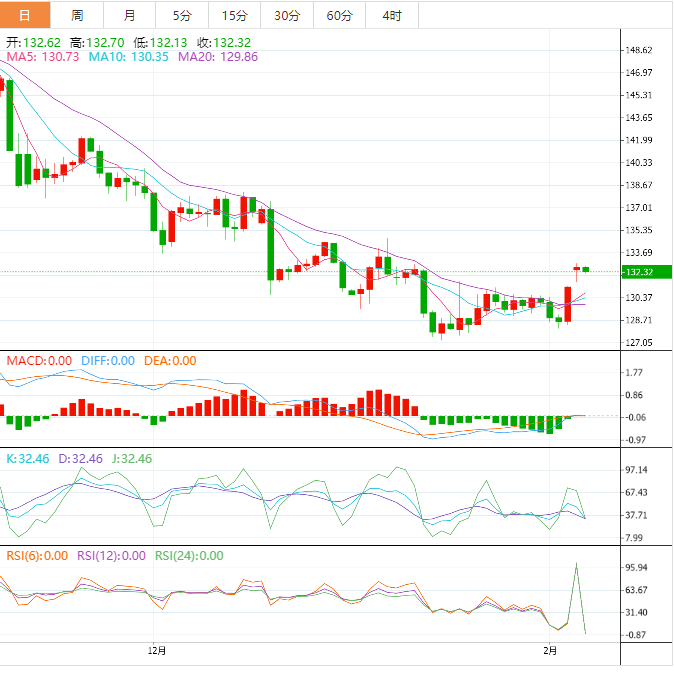The height and width of the screenshot is (674, 674).
Task: Click the K:32.46 label in KDJ panel
Action: (27, 458)
